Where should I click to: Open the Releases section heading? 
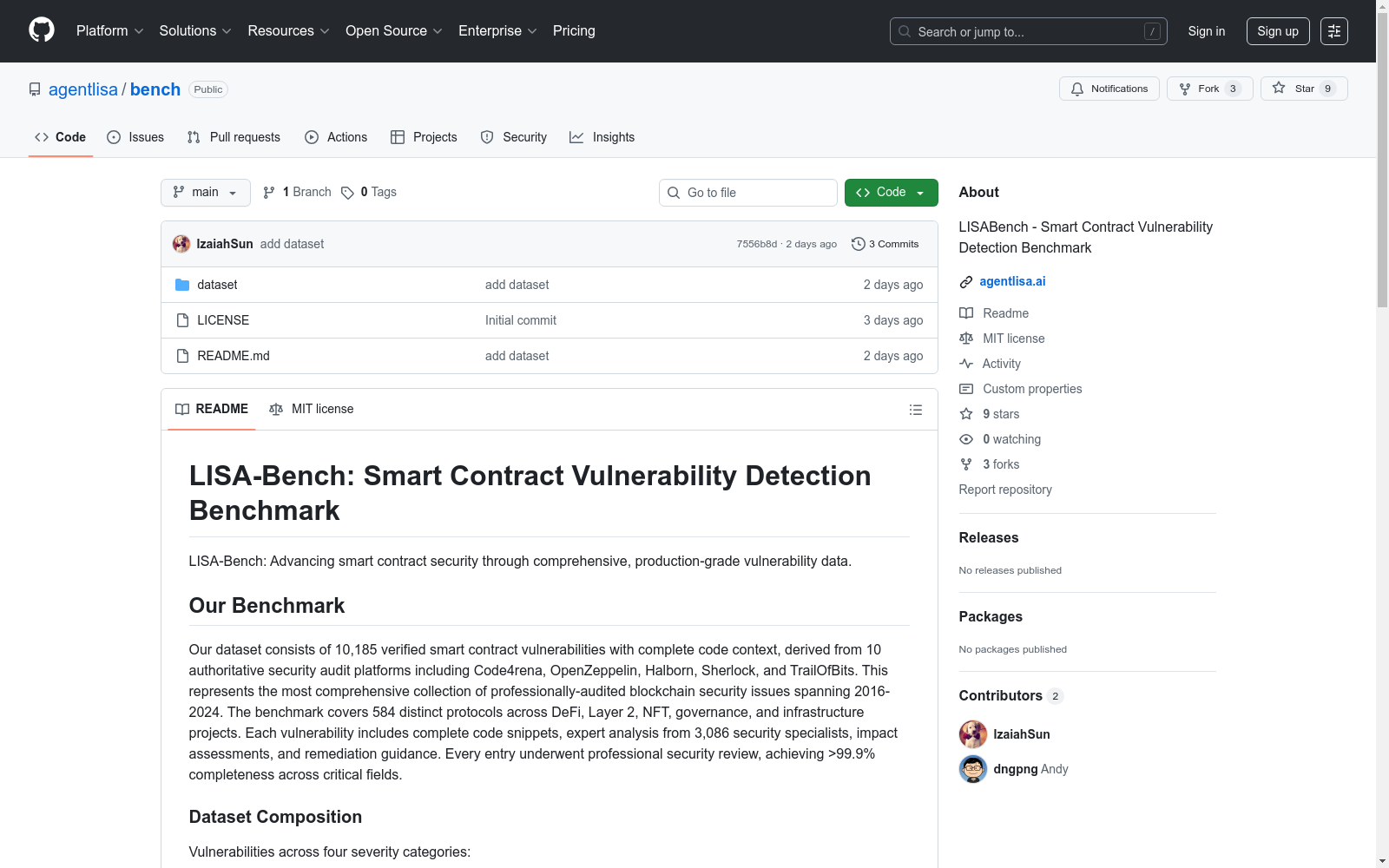[989, 538]
